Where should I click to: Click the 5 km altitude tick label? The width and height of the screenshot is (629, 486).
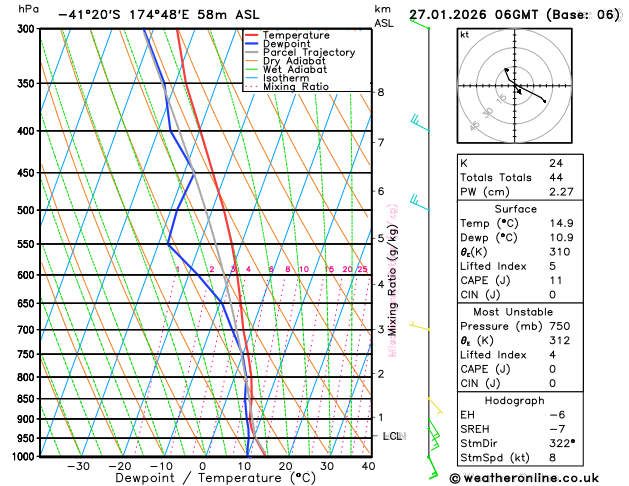(381, 238)
